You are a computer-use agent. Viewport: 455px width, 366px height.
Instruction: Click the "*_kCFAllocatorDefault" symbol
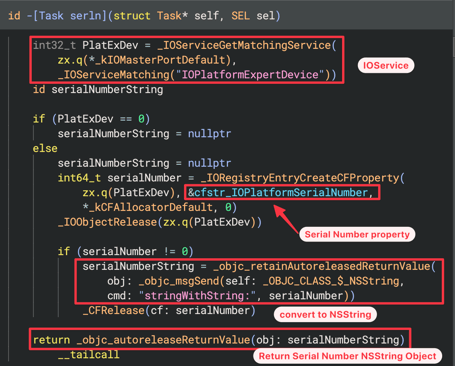pos(148,207)
